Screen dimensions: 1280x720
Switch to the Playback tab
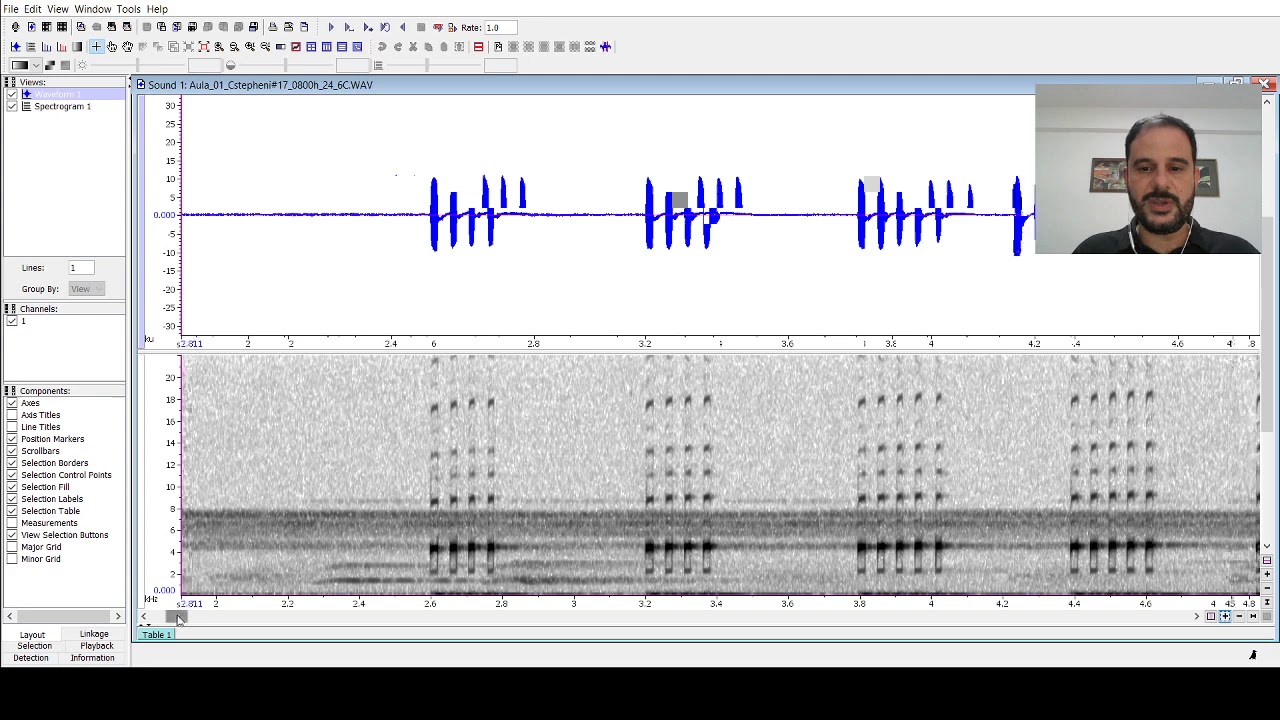97,646
